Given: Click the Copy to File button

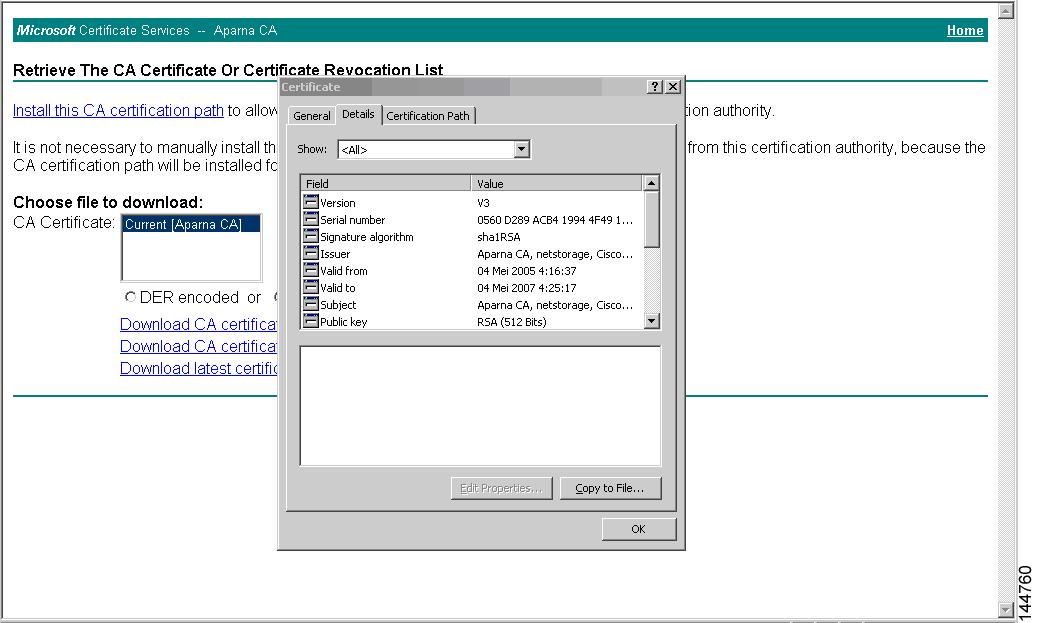Looking at the screenshot, I should pos(611,488).
